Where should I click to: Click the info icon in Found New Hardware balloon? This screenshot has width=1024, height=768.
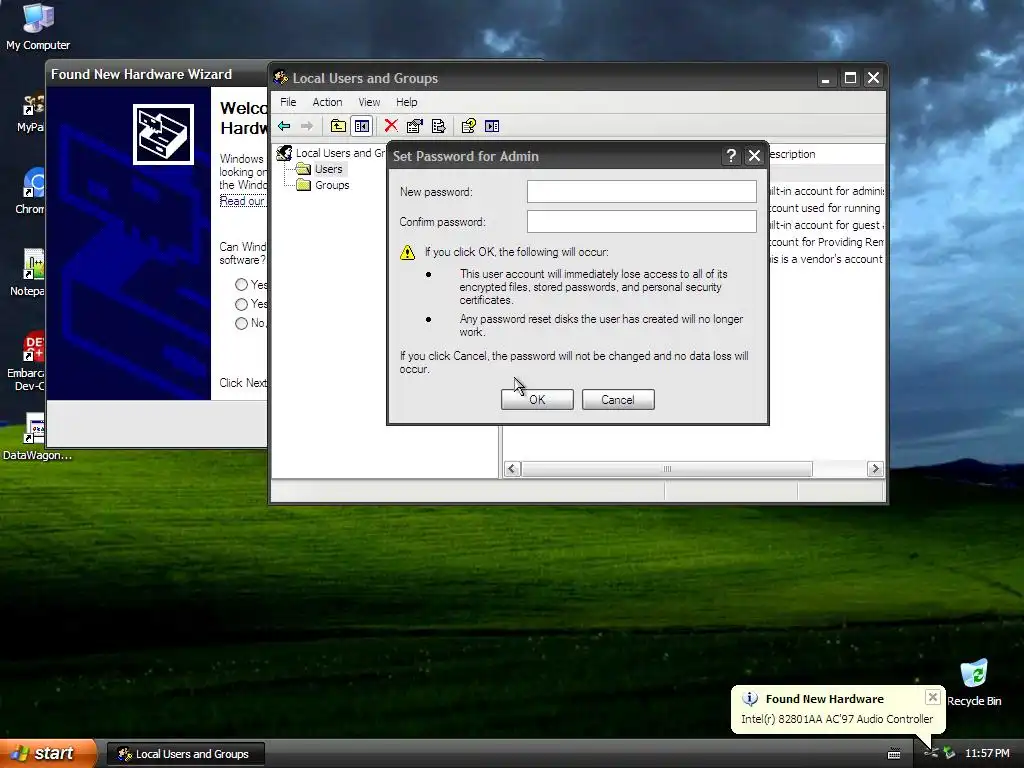tap(750, 699)
